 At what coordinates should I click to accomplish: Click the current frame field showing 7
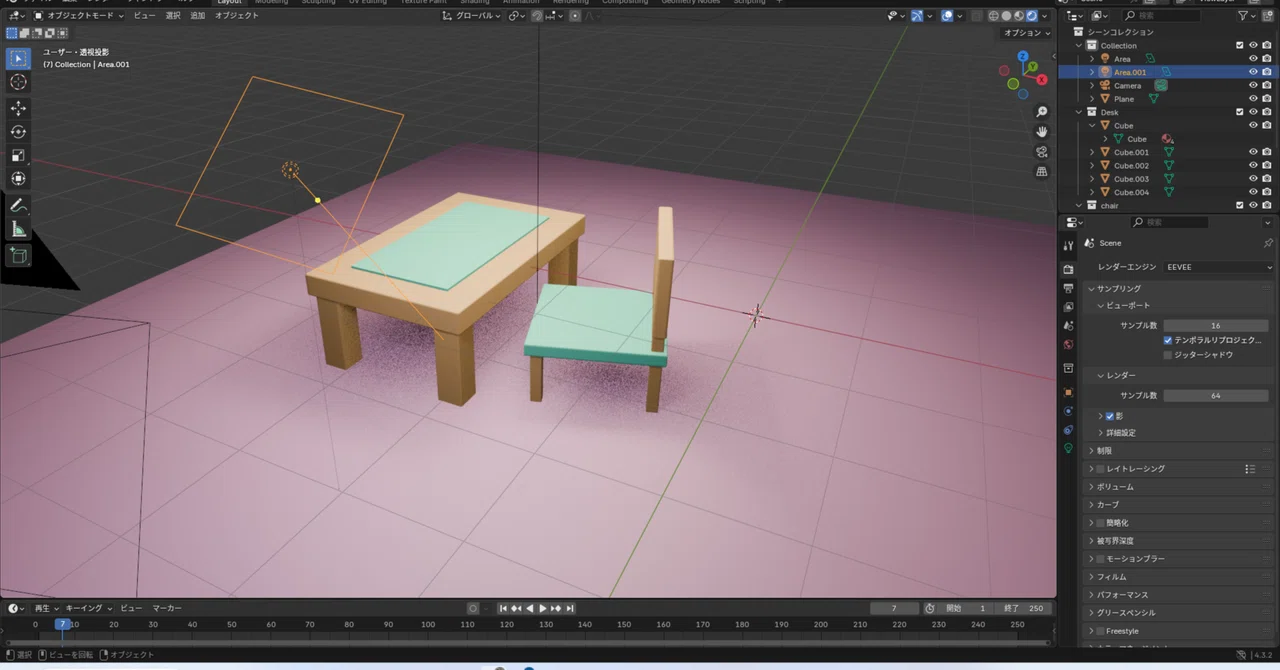(x=894, y=608)
